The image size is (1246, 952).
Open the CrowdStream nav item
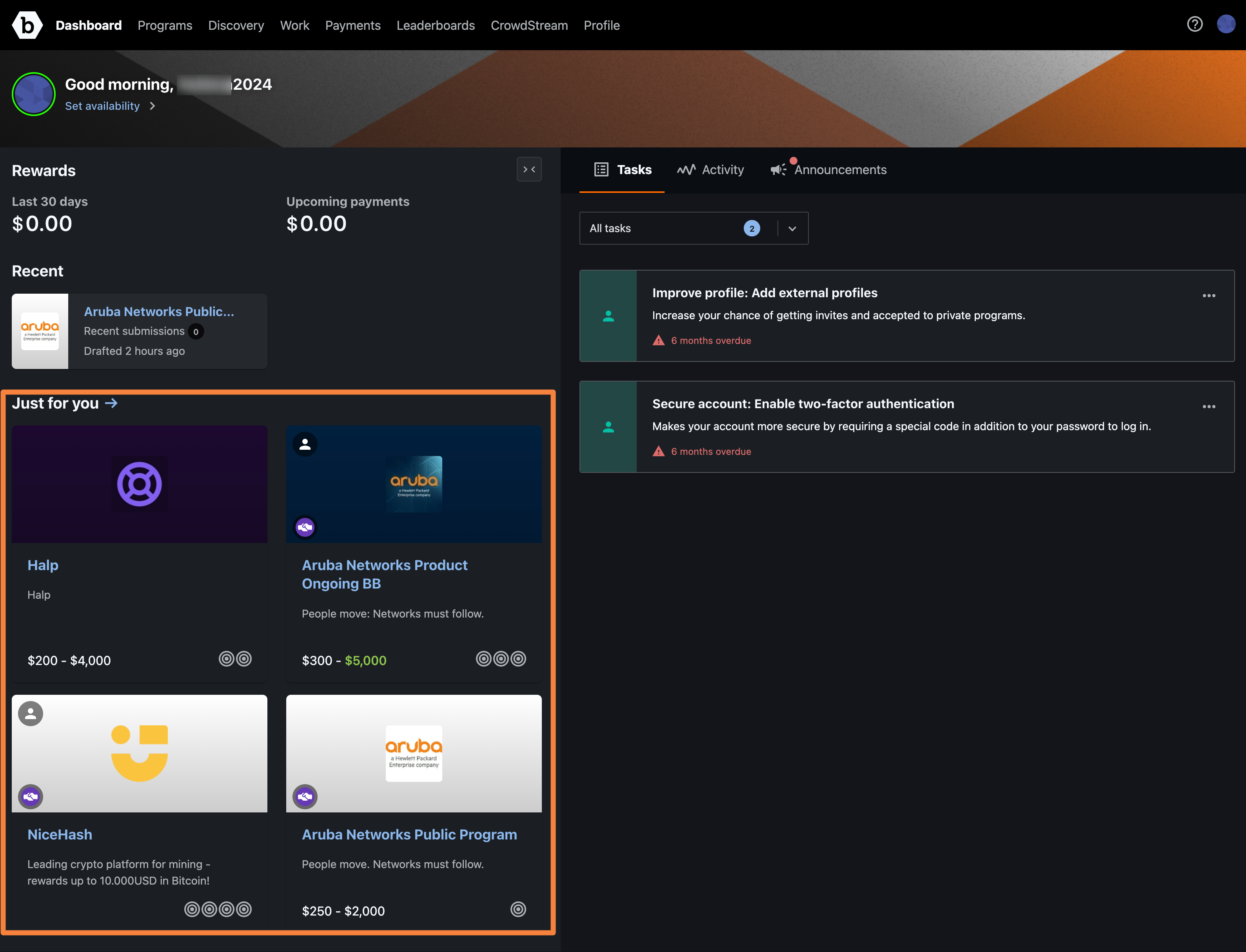coord(529,25)
